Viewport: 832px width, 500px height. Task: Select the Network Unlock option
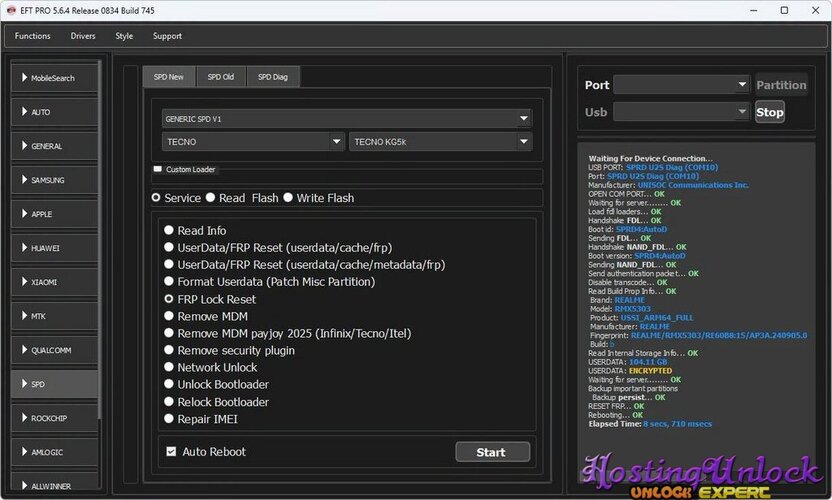pos(169,367)
